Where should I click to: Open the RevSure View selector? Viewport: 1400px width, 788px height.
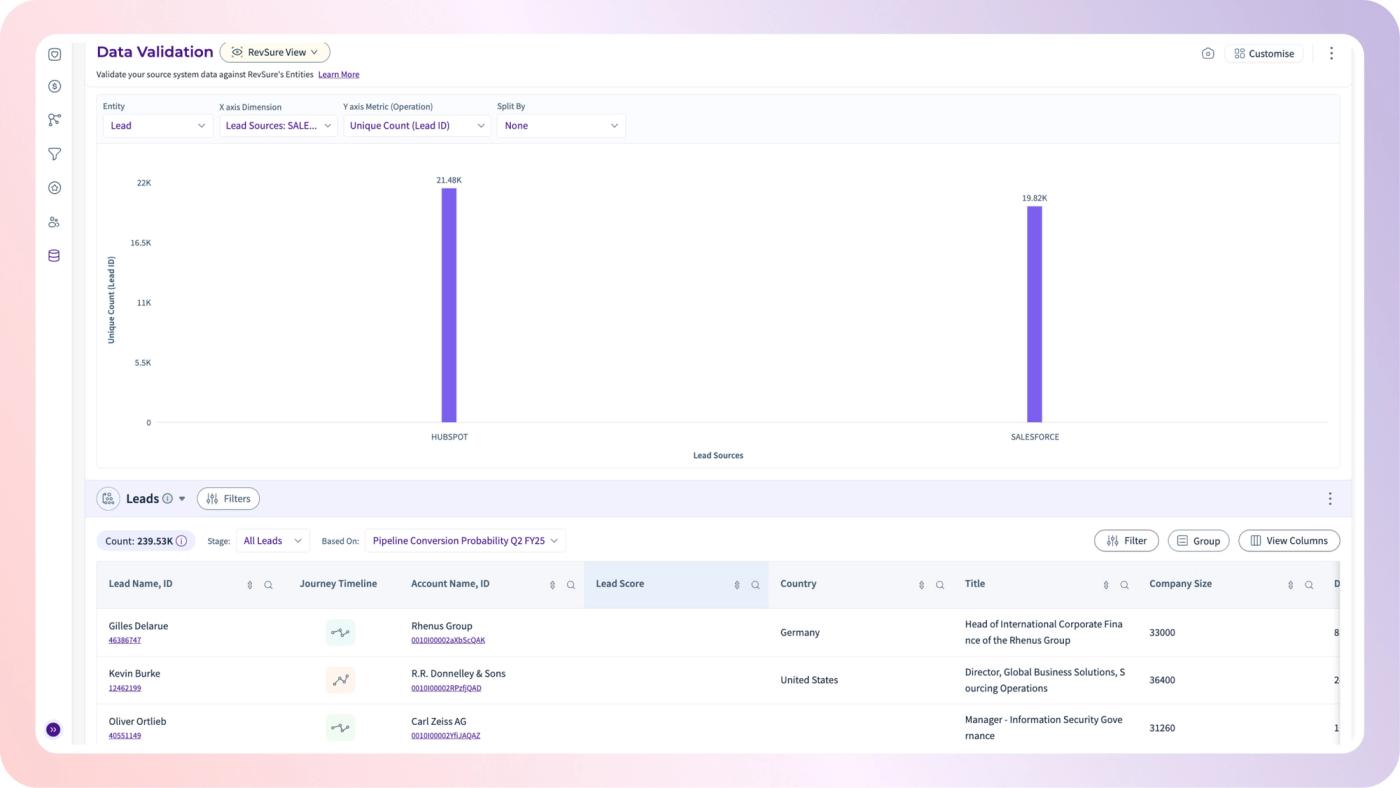pyautogui.click(x=275, y=52)
